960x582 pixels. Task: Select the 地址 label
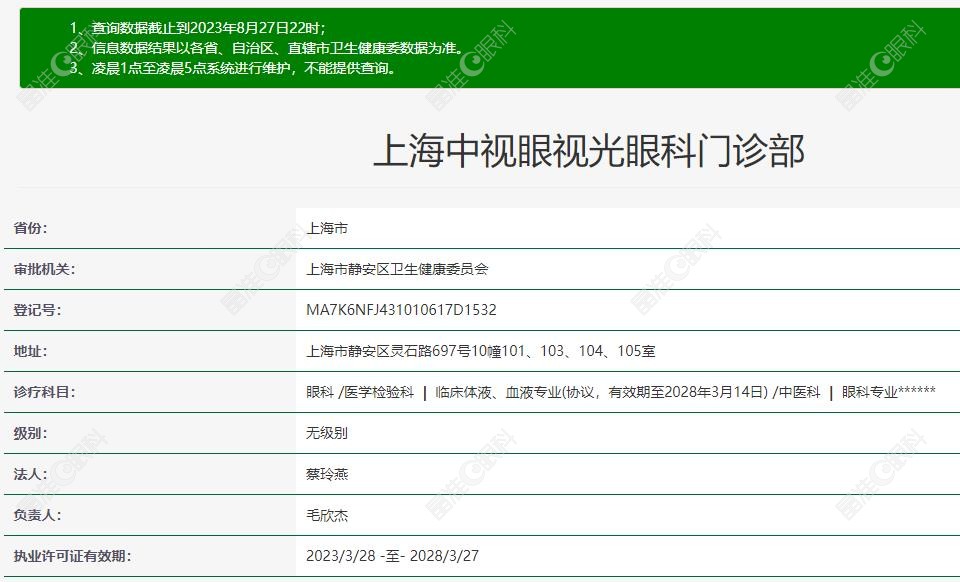(x=30, y=351)
